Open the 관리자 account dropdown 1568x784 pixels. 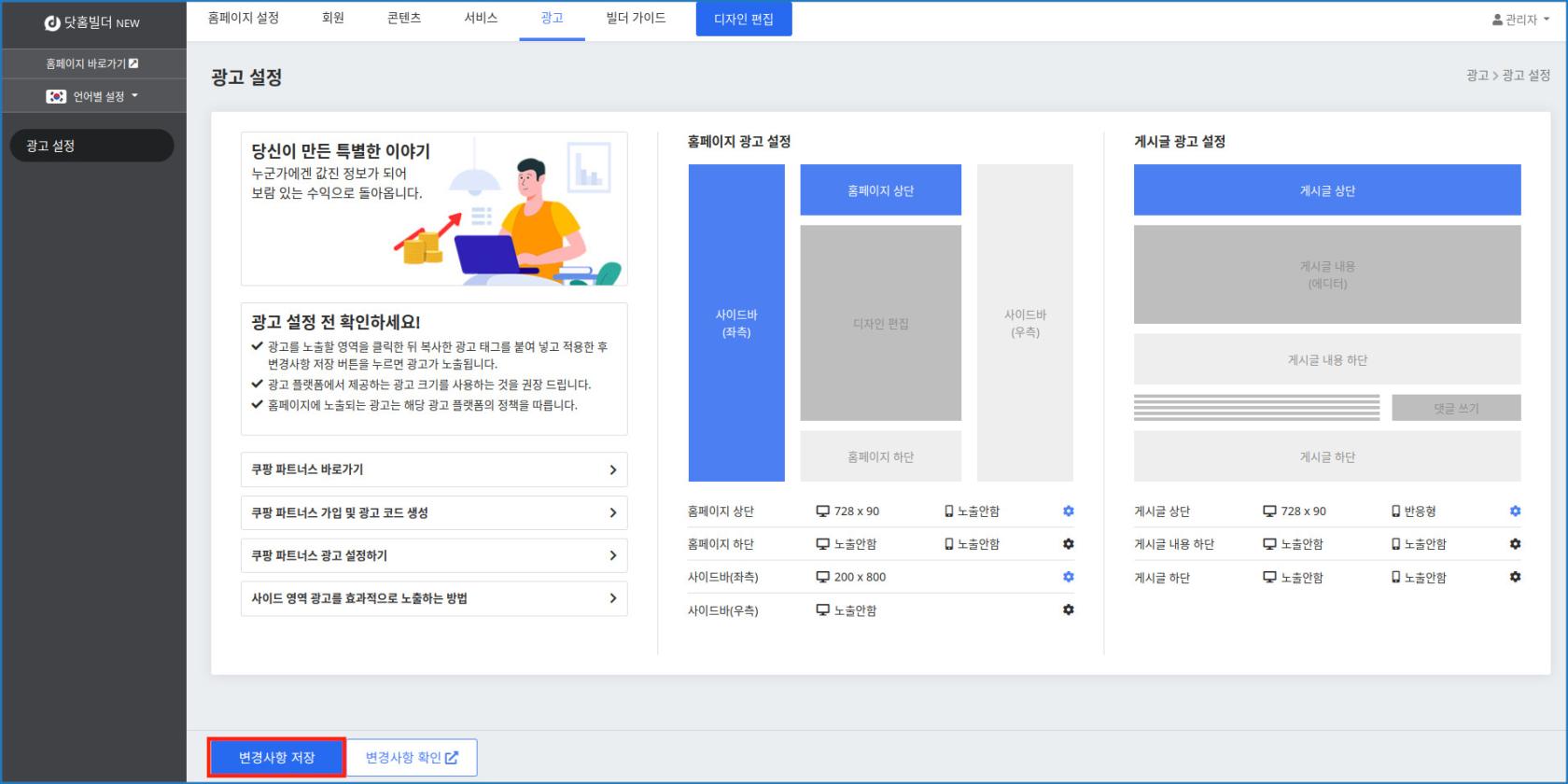point(1520,20)
